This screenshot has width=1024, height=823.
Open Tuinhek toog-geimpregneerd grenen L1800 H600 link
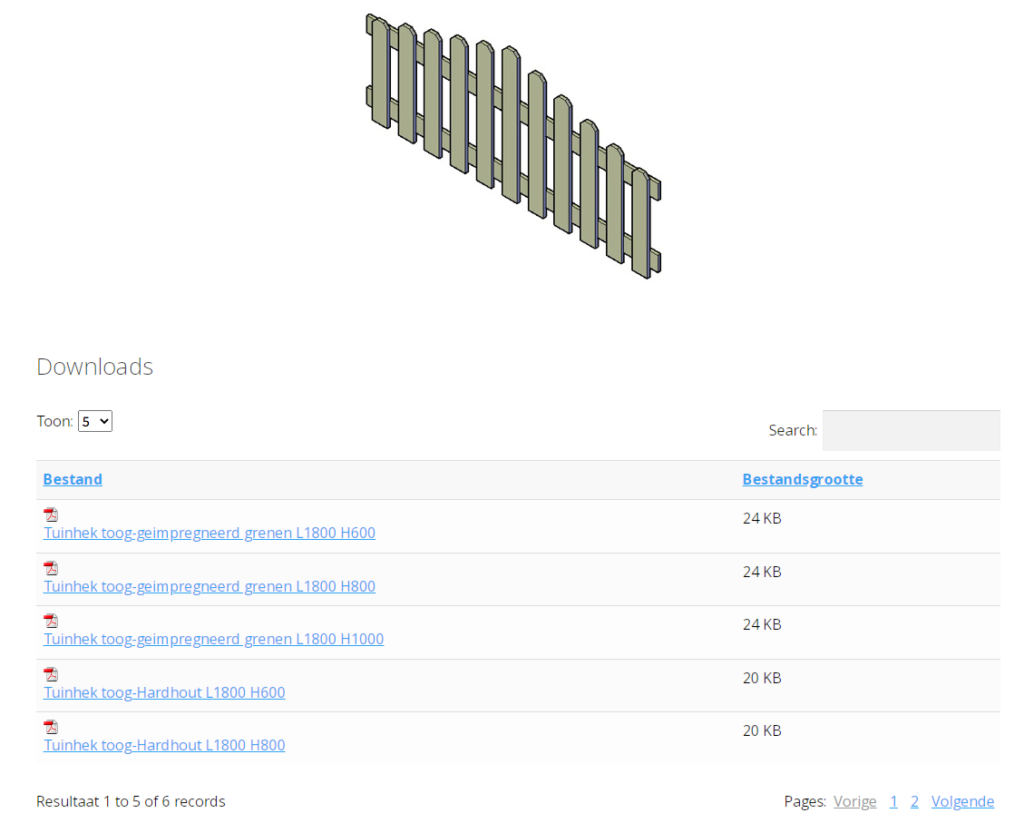click(x=209, y=533)
